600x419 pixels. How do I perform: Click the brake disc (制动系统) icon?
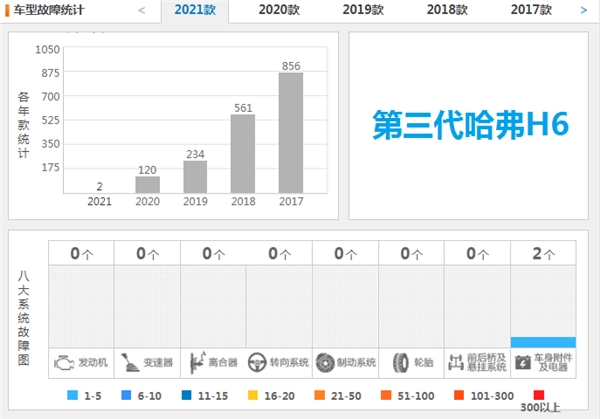325,362
